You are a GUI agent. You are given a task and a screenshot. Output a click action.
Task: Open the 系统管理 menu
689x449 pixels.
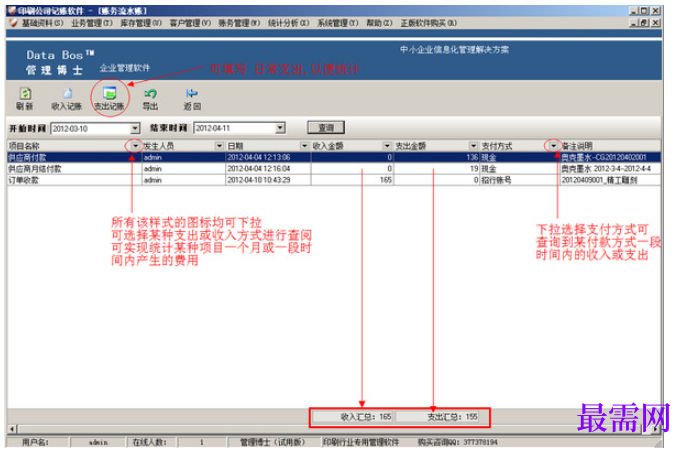tap(338, 23)
